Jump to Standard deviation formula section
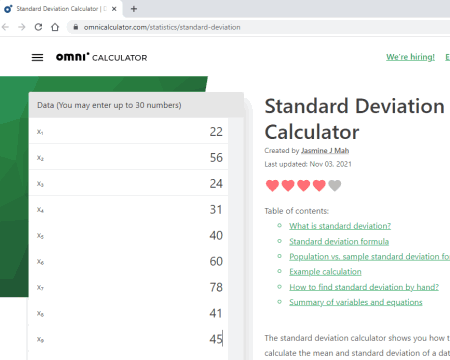Viewport: 450px width, 360px height. coord(339,241)
